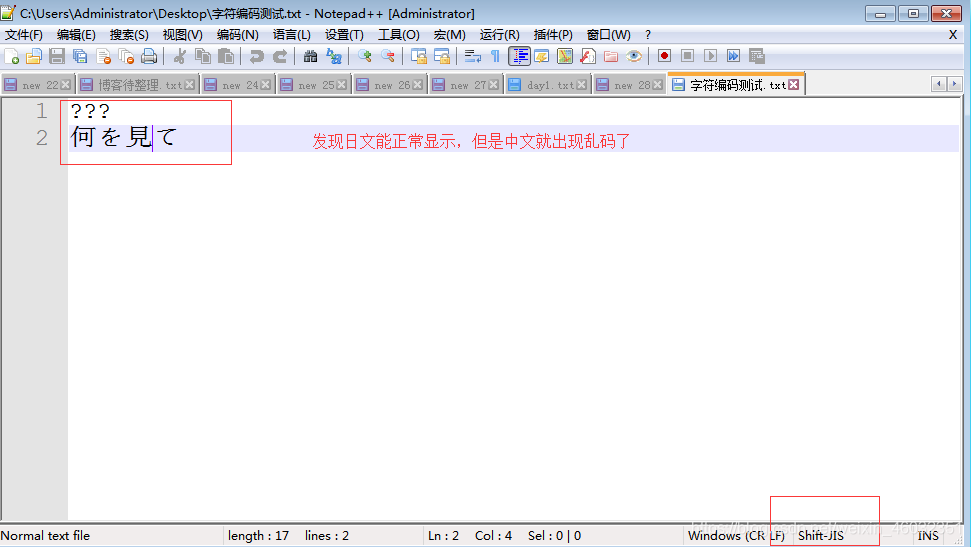Screen dimensions: 971x547
Task: Open the 搜索(S) menu
Action: coord(129,35)
